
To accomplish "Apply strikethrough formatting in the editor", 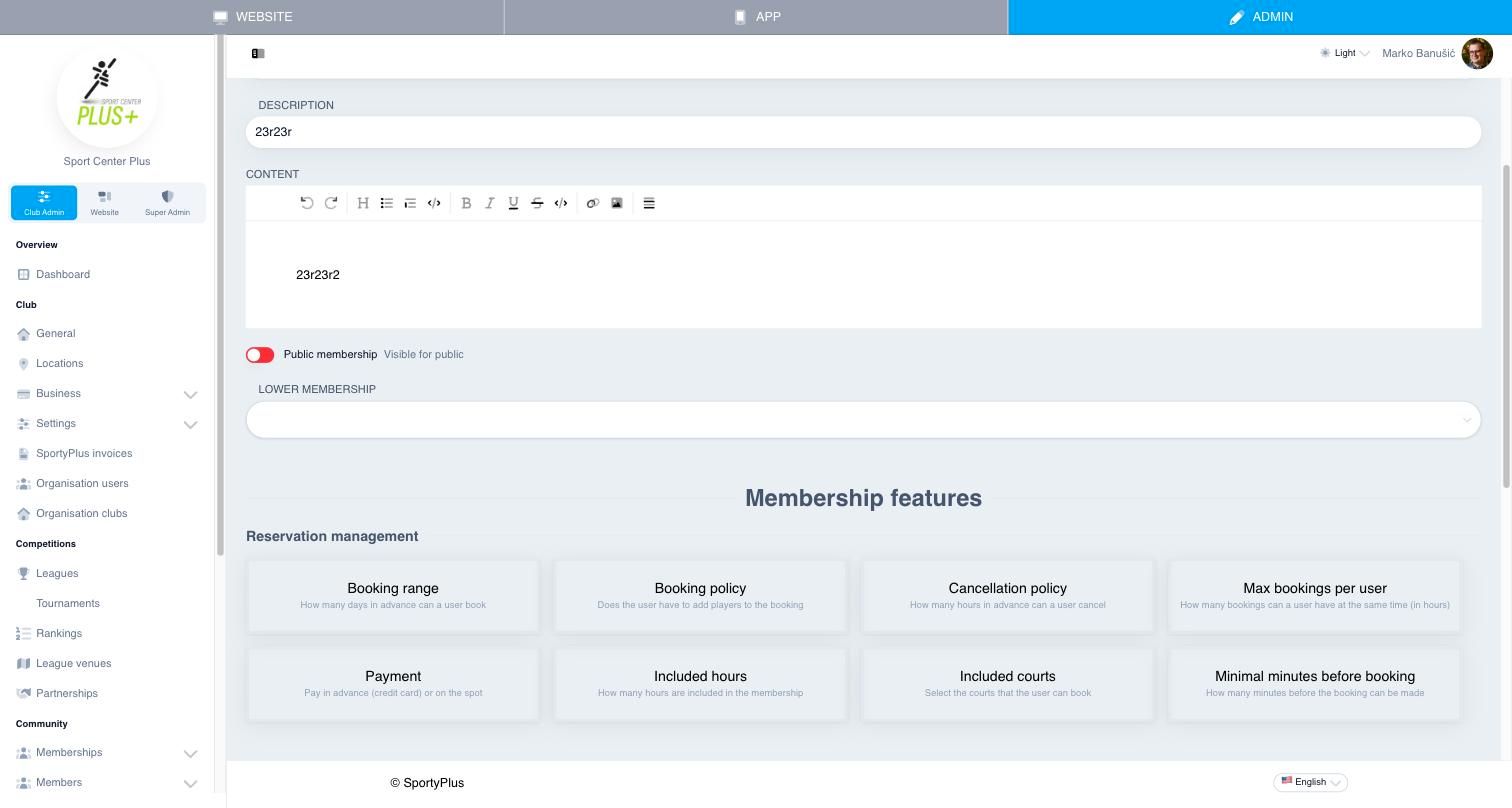I will point(537,203).
